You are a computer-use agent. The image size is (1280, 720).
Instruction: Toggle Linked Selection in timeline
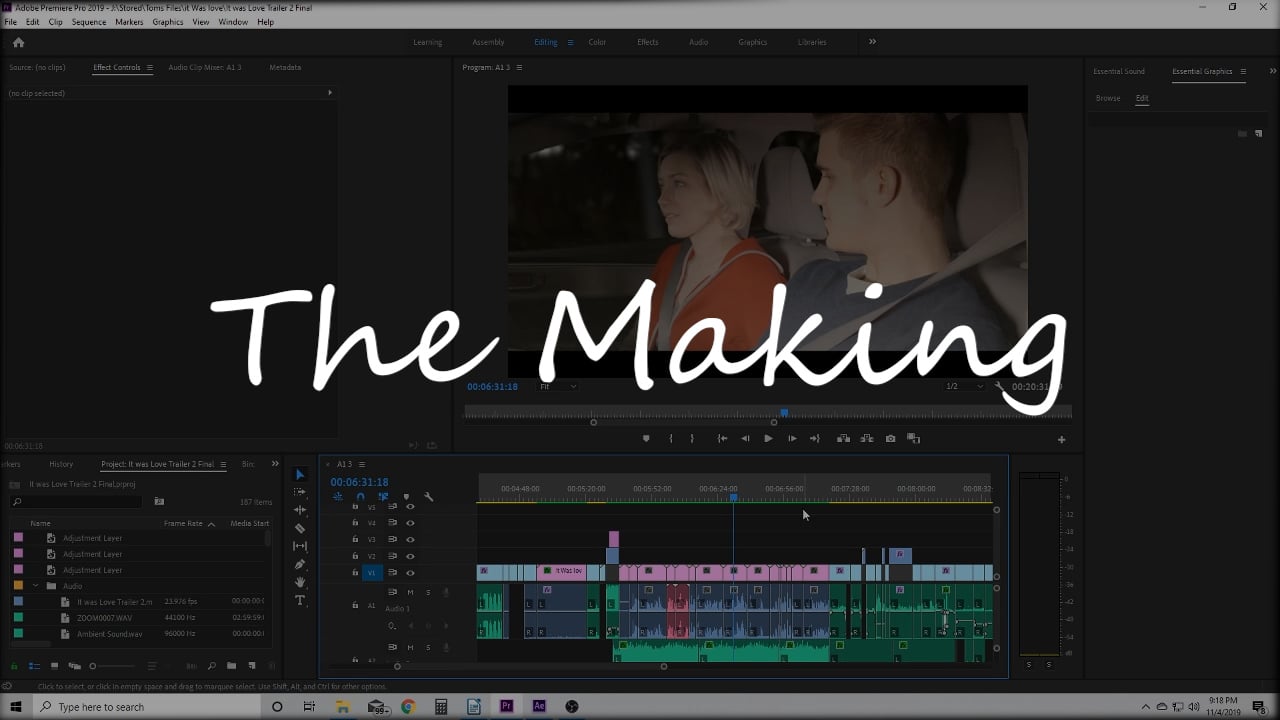point(383,497)
